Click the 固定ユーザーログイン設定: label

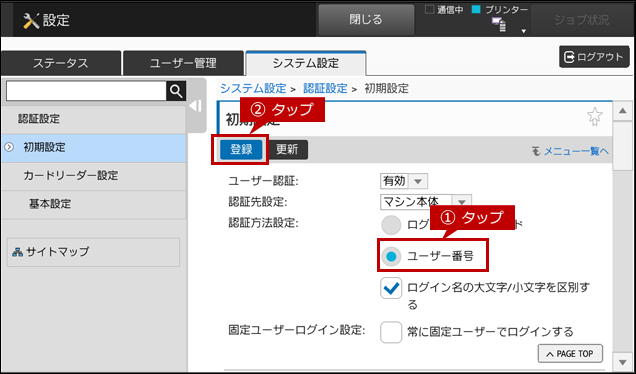(x=297, y=330)
